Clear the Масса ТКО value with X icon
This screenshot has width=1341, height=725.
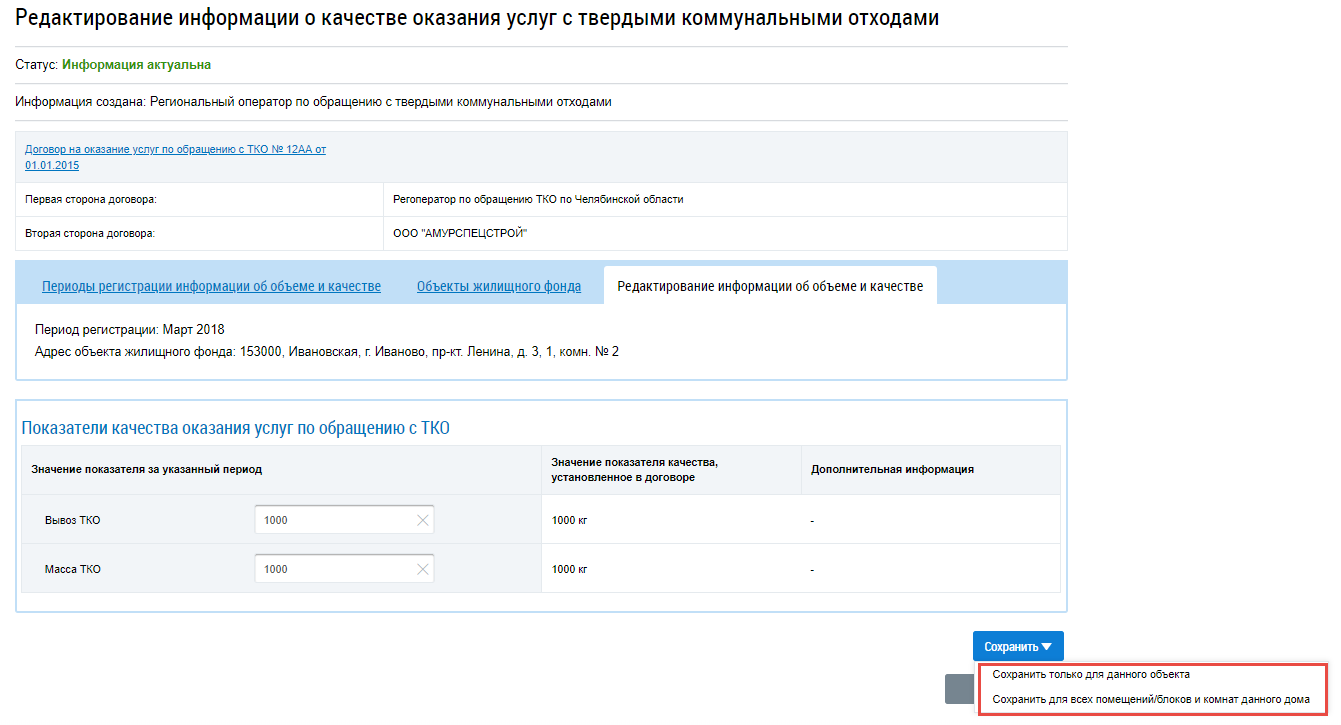(422, 569)
